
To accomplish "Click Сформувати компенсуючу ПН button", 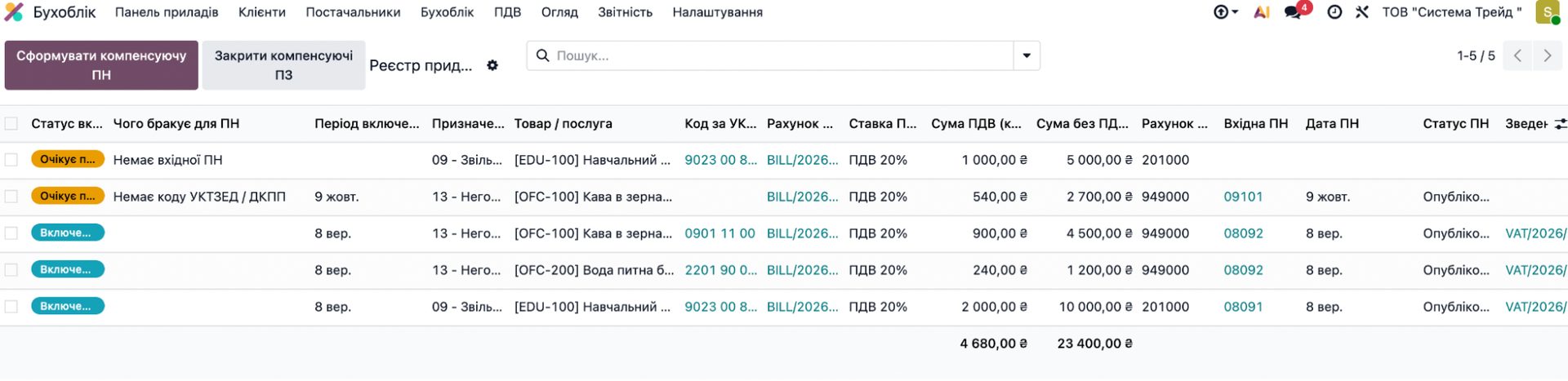I will (101, 65).
